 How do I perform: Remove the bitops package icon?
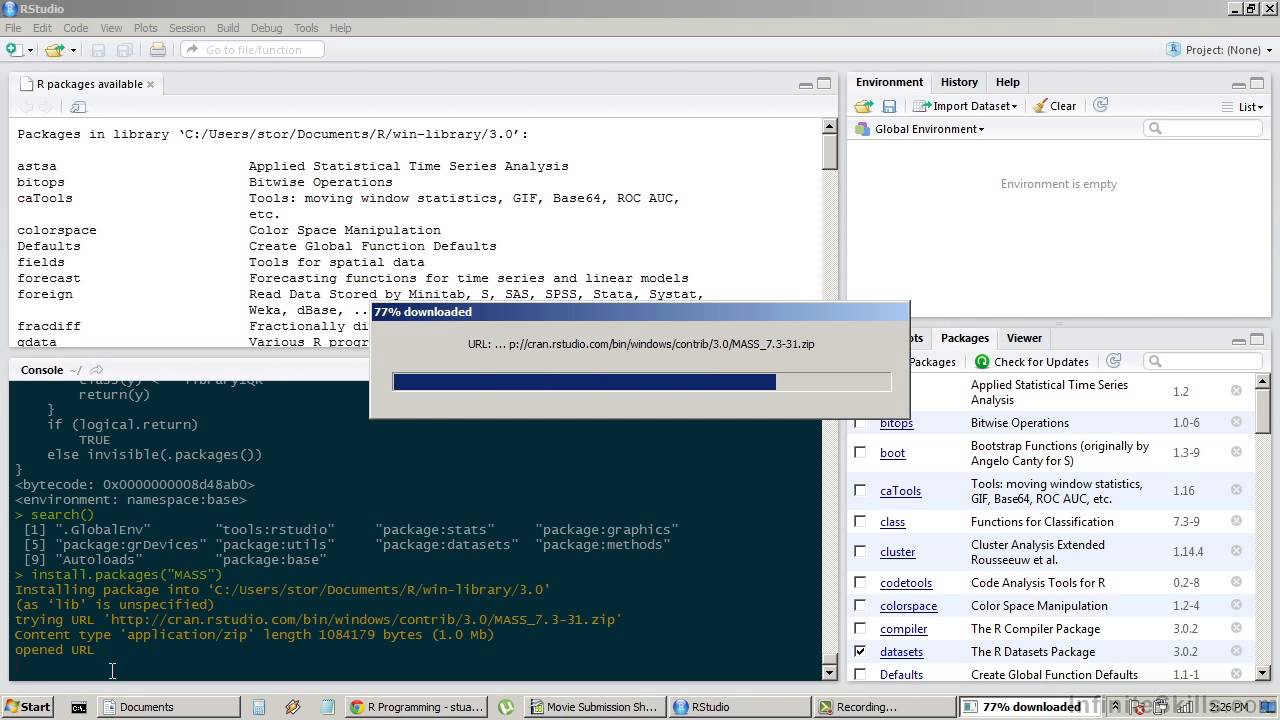tap(1236, 423)
